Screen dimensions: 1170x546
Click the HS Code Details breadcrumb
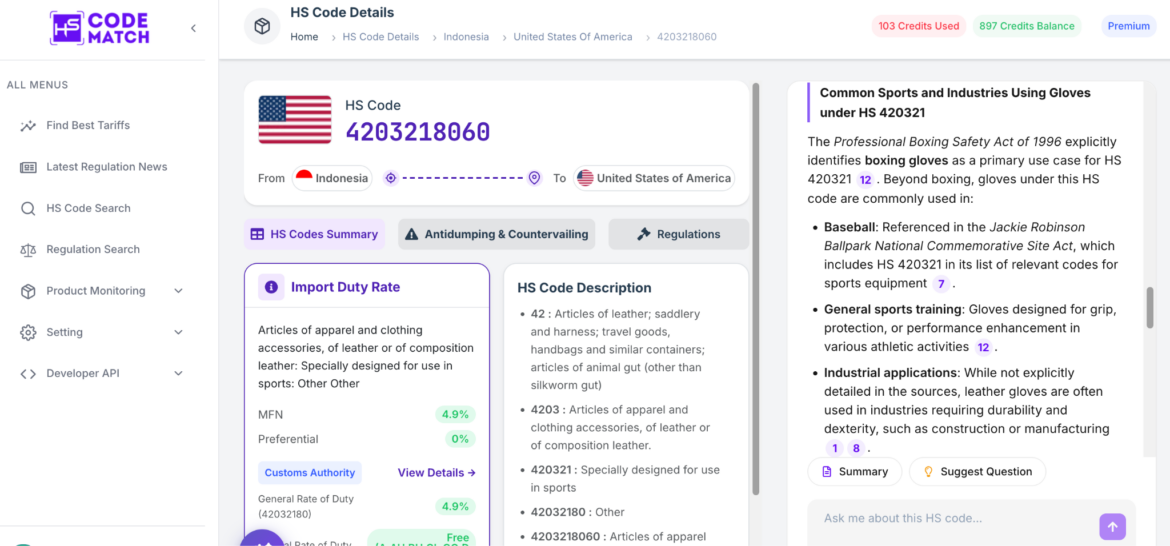[x=381, y=37]
